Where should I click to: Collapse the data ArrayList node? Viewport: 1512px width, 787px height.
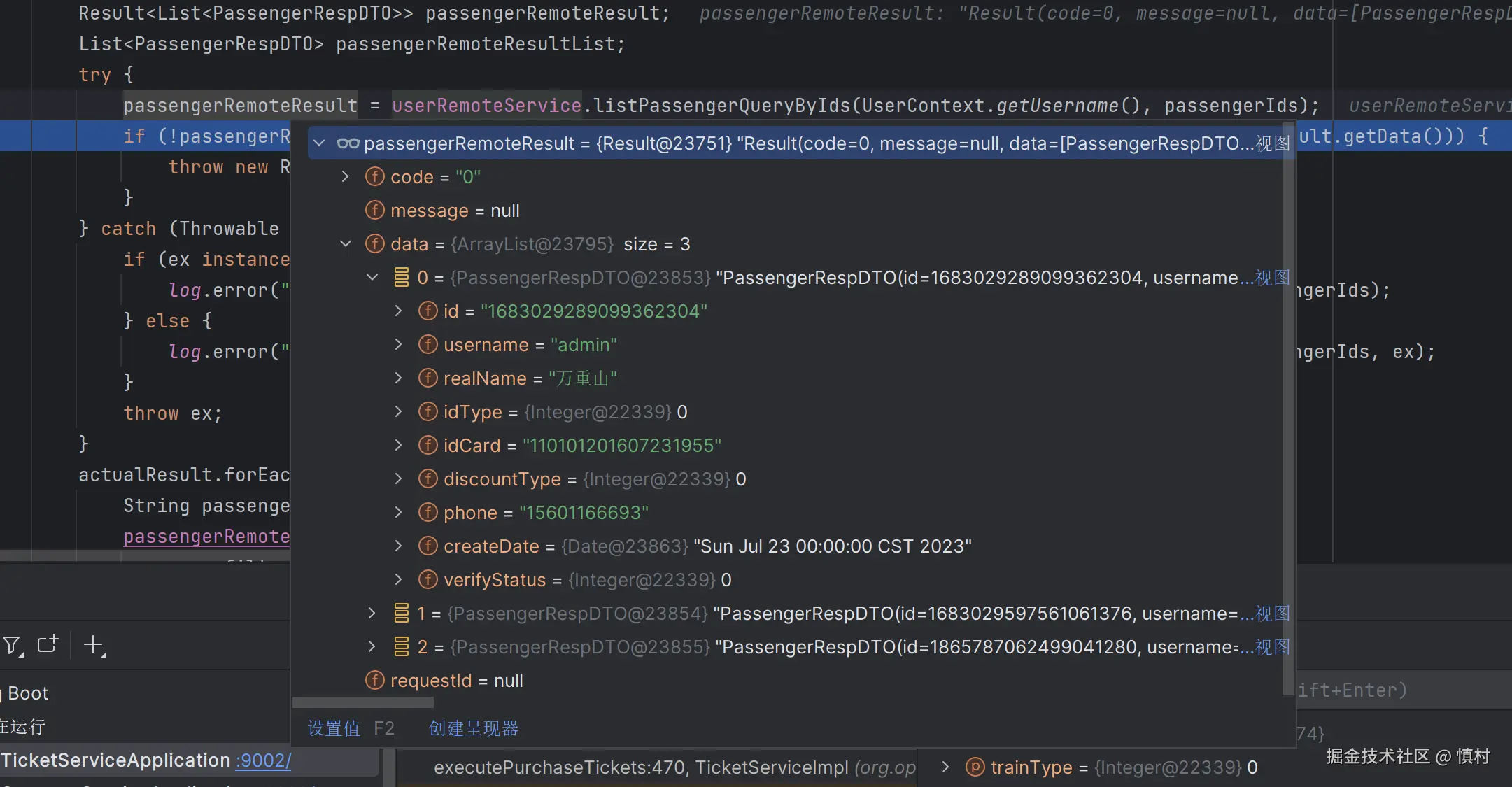[x=346, y=244]
